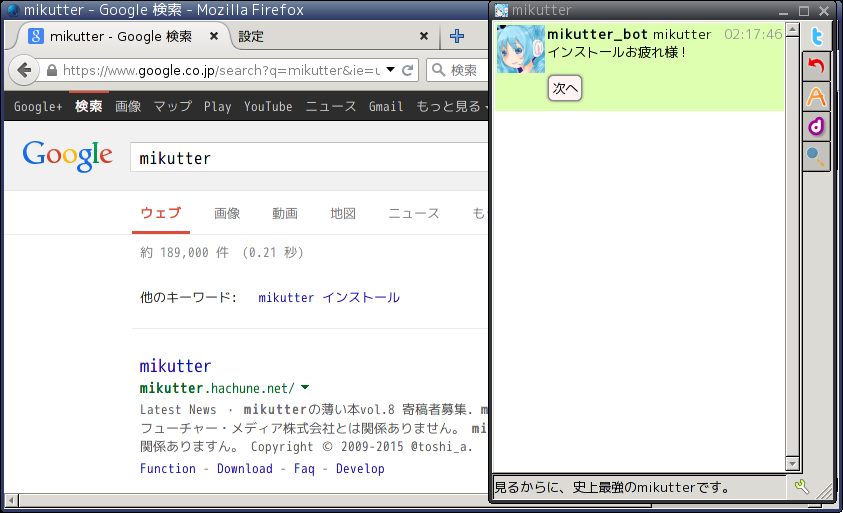Image resolution: width=843 pixels, height=513 pixels.
Task: Click the 次へ button in mikutter
Action: (x=565, y=88)
